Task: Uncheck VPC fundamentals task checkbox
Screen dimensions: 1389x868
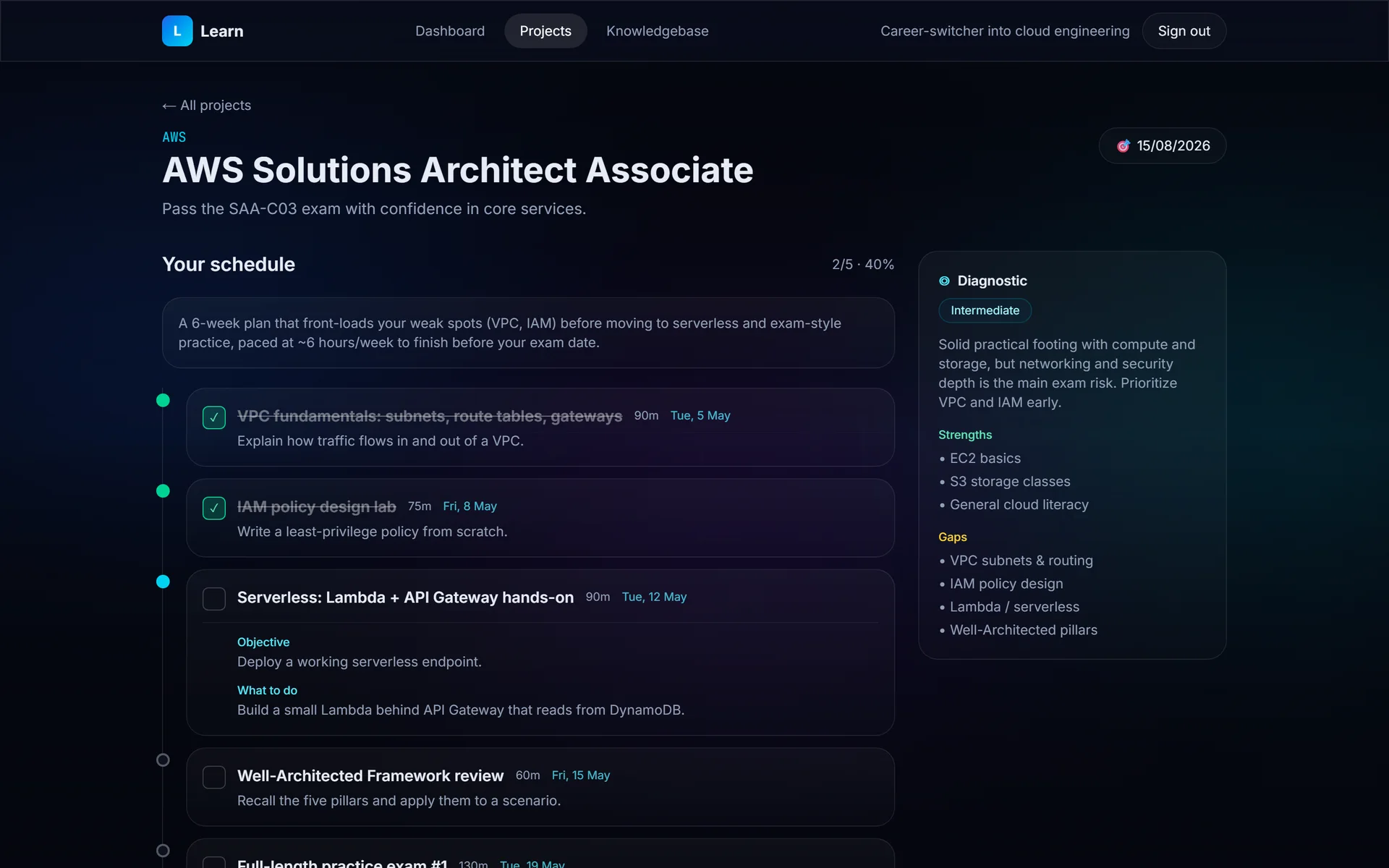Action: pyautogui.click(x=214, y=417)
